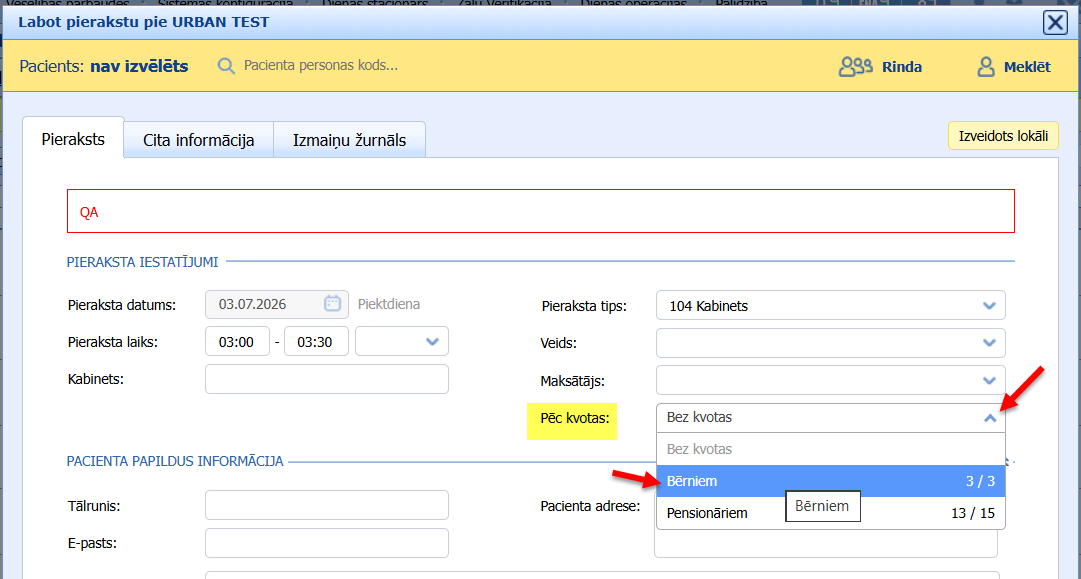Click the Pieraksta datums field 03.07.2026
The width and height of the screenshot is (1081, 579).
[x=276, y=304]
